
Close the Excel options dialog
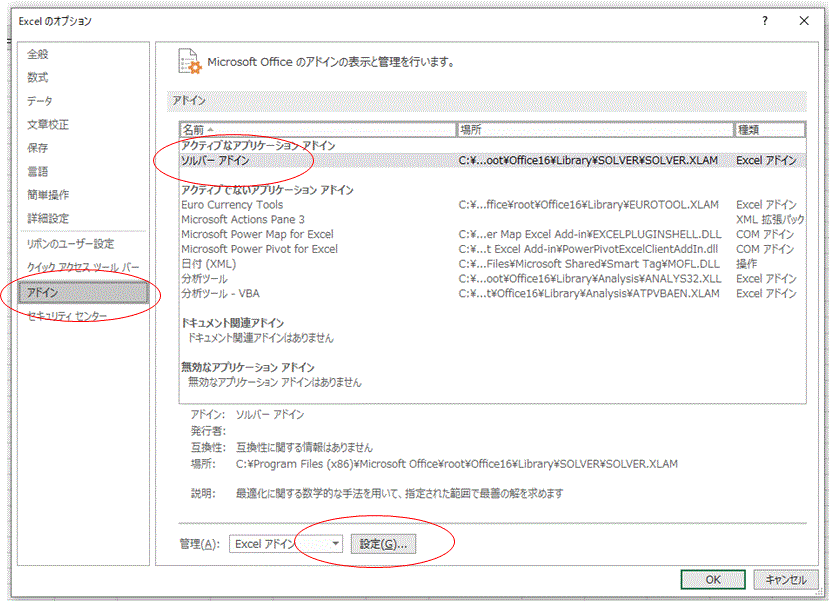(803, 20)
